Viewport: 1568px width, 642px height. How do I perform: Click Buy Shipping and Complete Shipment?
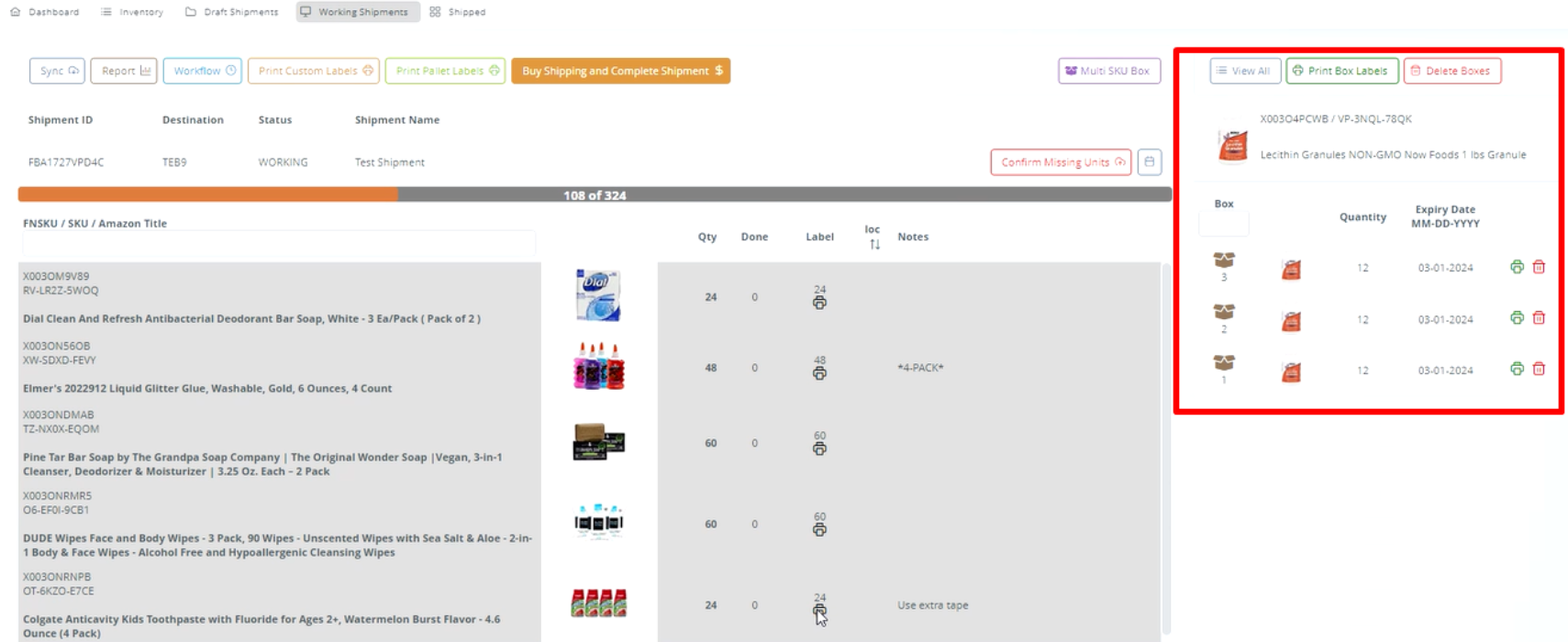coord(620,71)
